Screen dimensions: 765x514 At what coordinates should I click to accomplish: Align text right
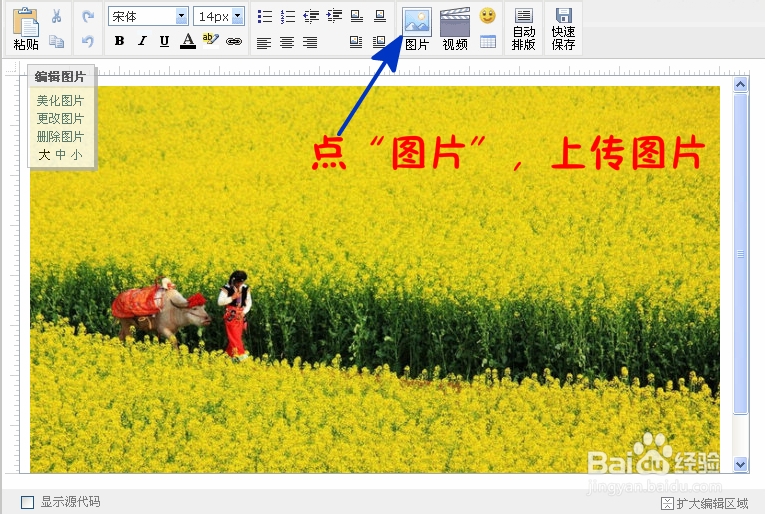[310, 43]
